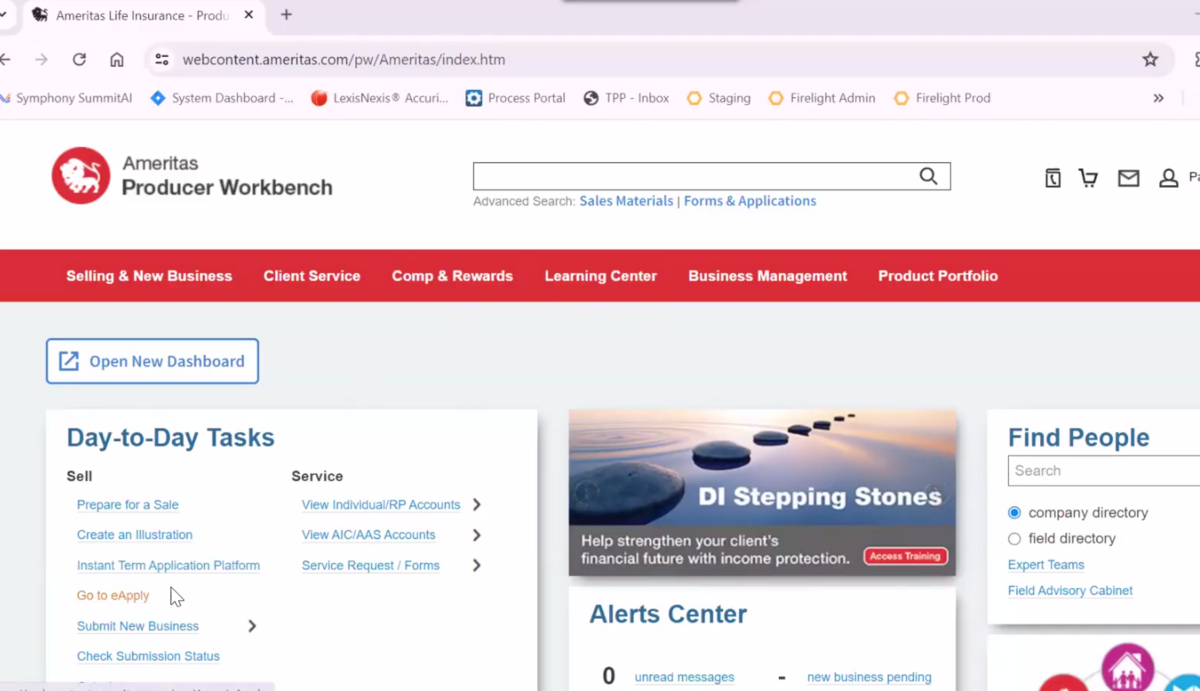Click Check Submission Status link
The image size is (1200, 691).
[x=148, y=656]
